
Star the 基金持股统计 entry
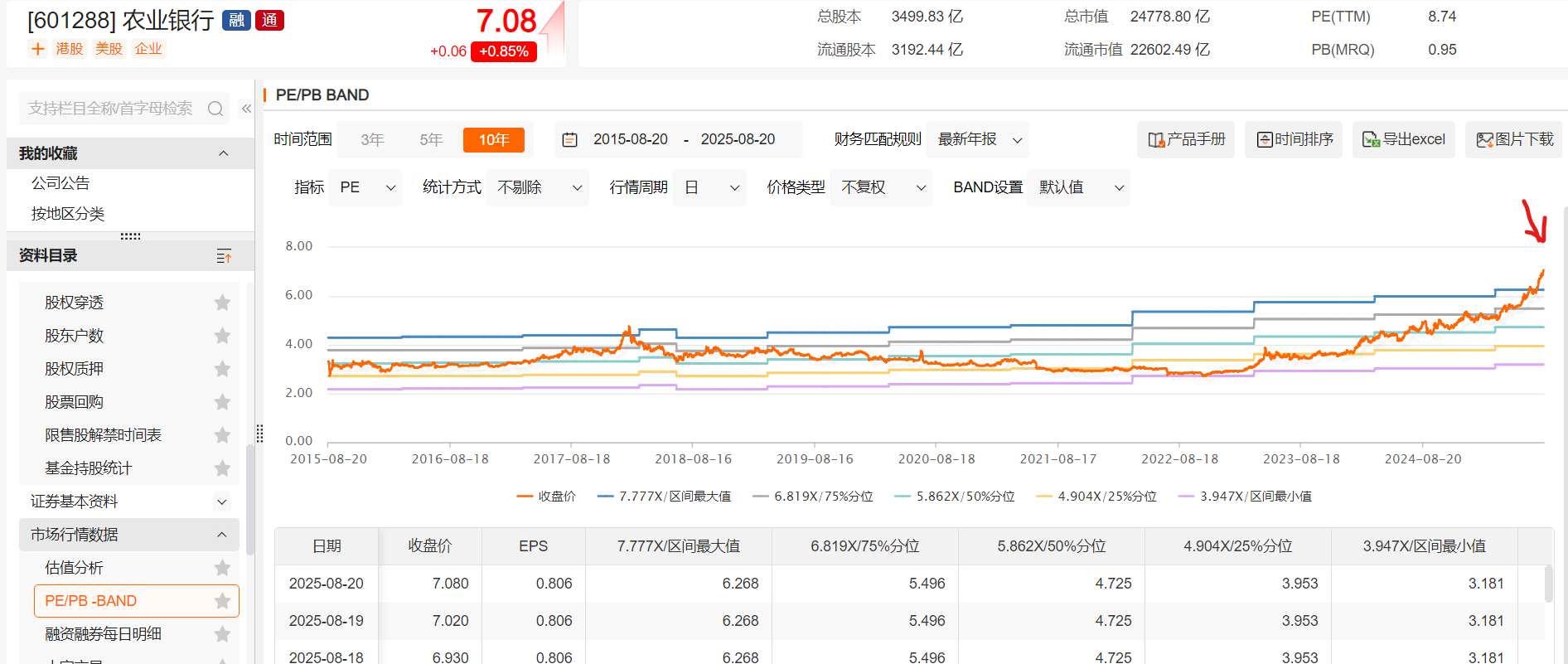coord(222,468)
